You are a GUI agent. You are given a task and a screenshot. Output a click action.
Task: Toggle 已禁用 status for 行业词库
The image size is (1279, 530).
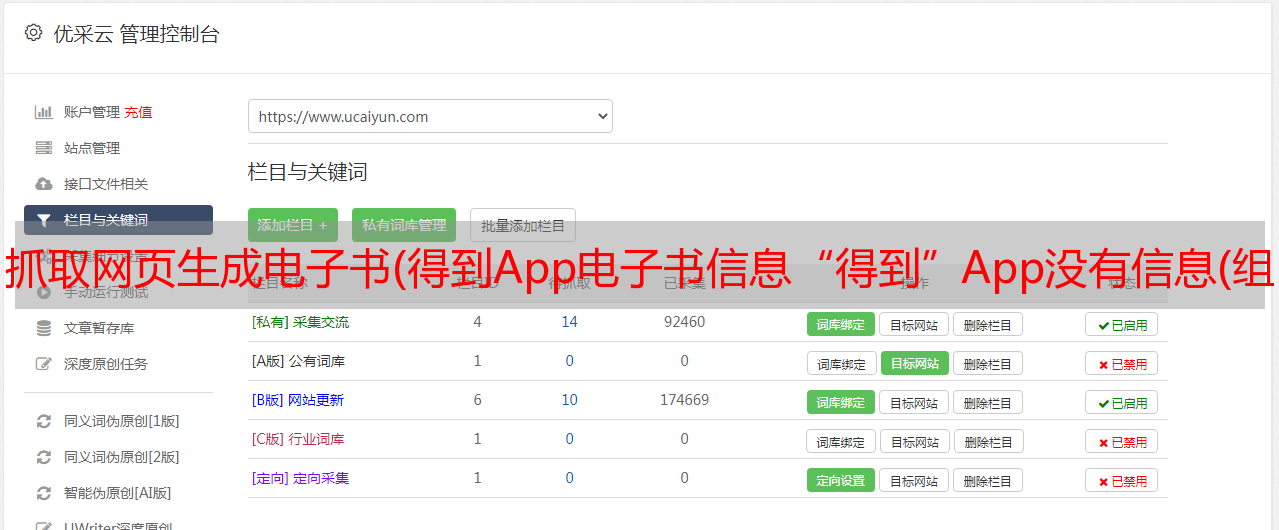pos(1121,441)
